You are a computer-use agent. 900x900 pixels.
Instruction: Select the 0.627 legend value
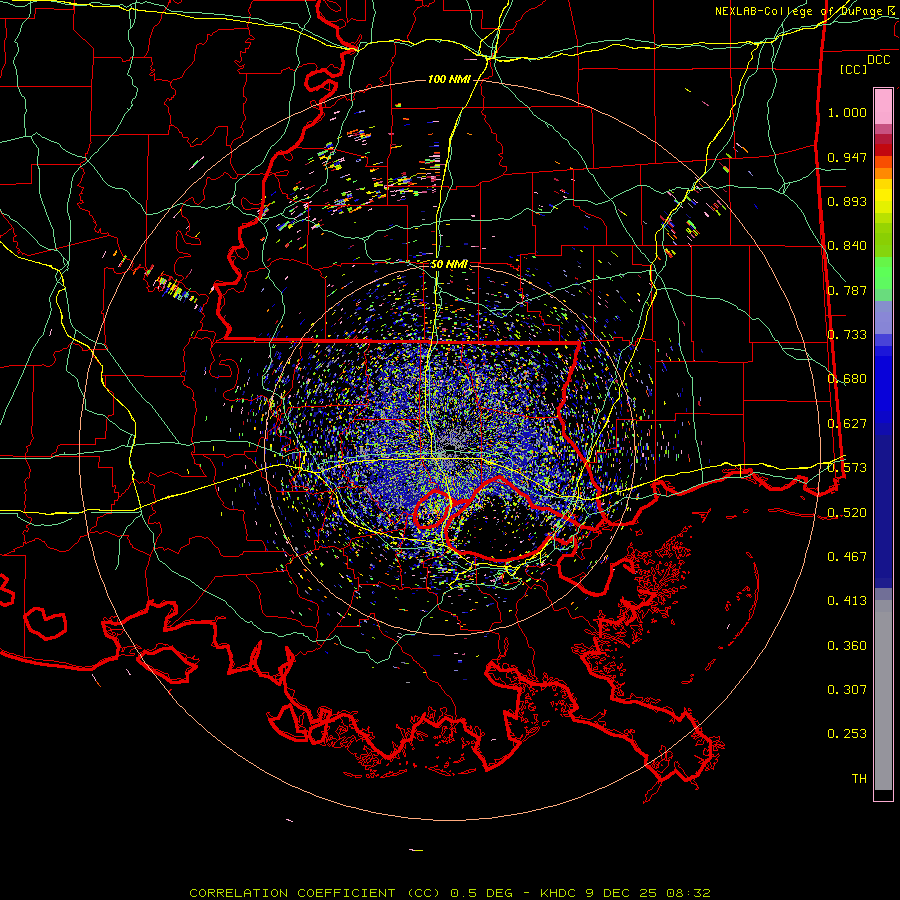point(847,424)
